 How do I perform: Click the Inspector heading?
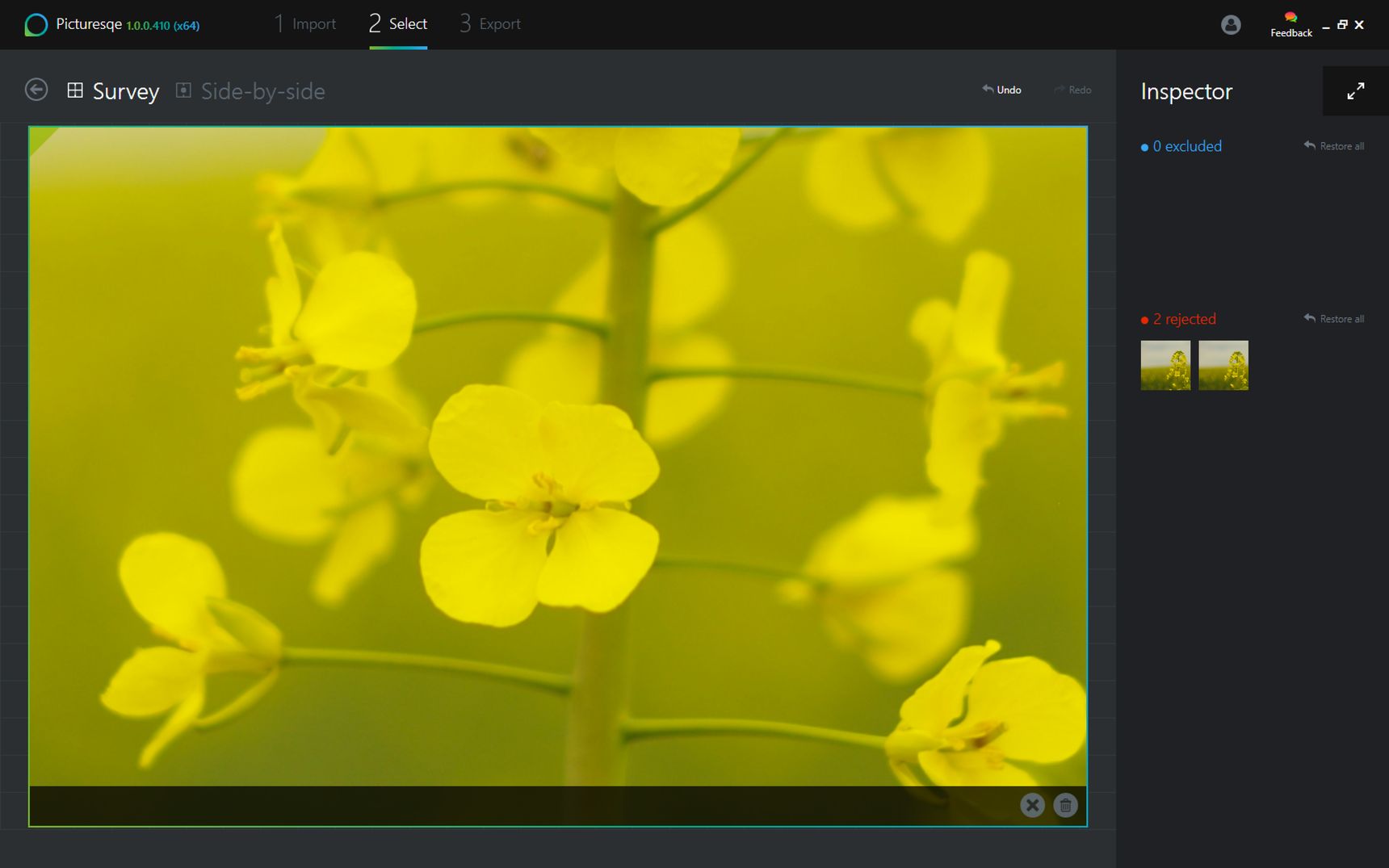pos(1186,91)
